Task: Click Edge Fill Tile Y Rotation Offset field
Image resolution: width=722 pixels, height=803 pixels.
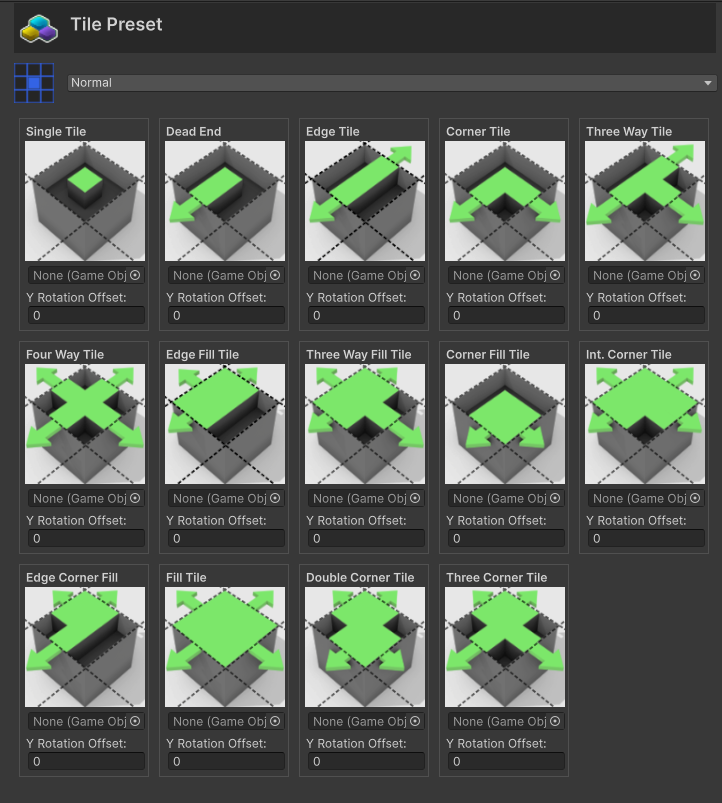Action: (x=226, y=538)
